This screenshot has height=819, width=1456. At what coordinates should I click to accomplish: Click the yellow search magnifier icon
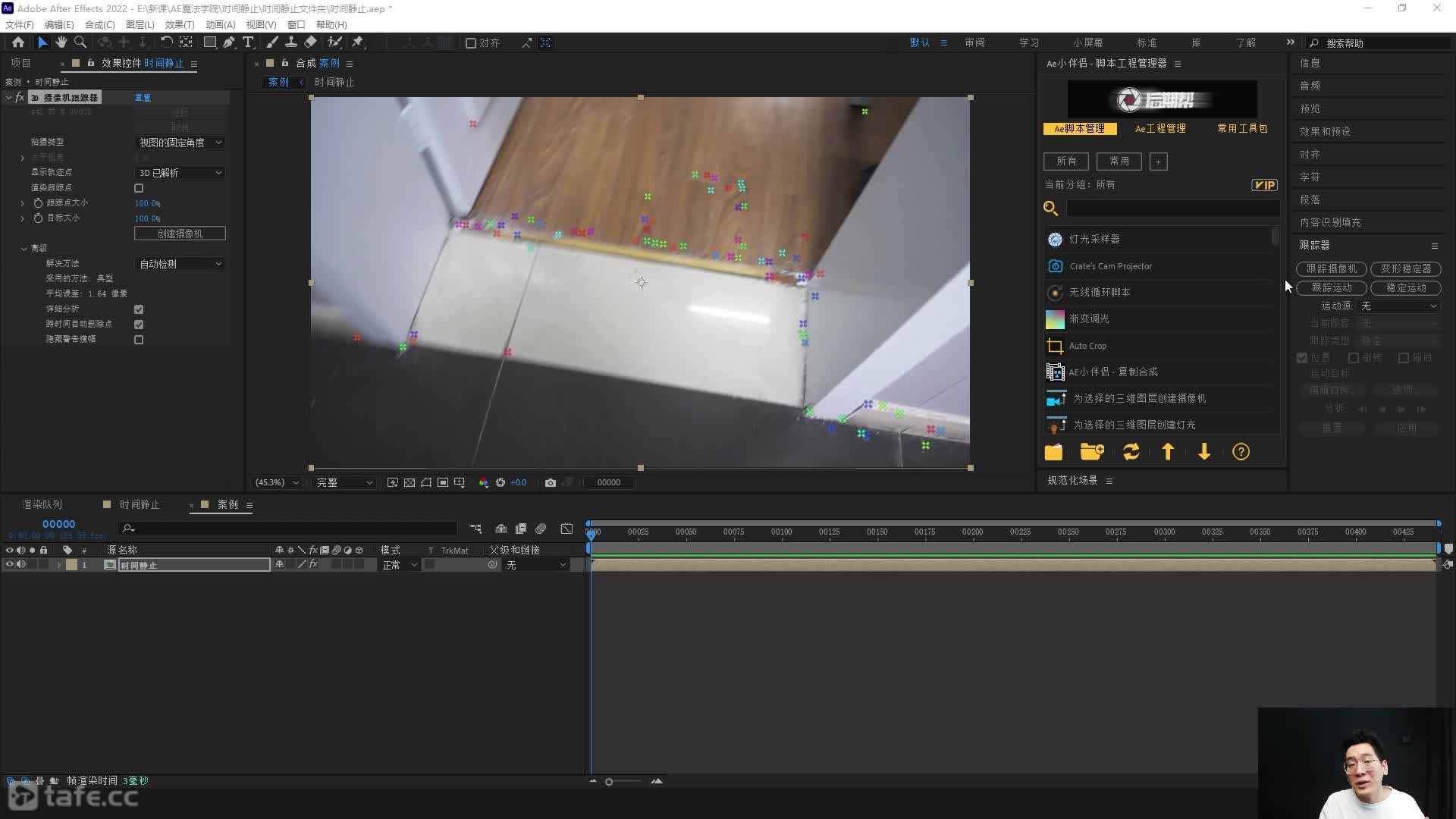[1051, 208]
